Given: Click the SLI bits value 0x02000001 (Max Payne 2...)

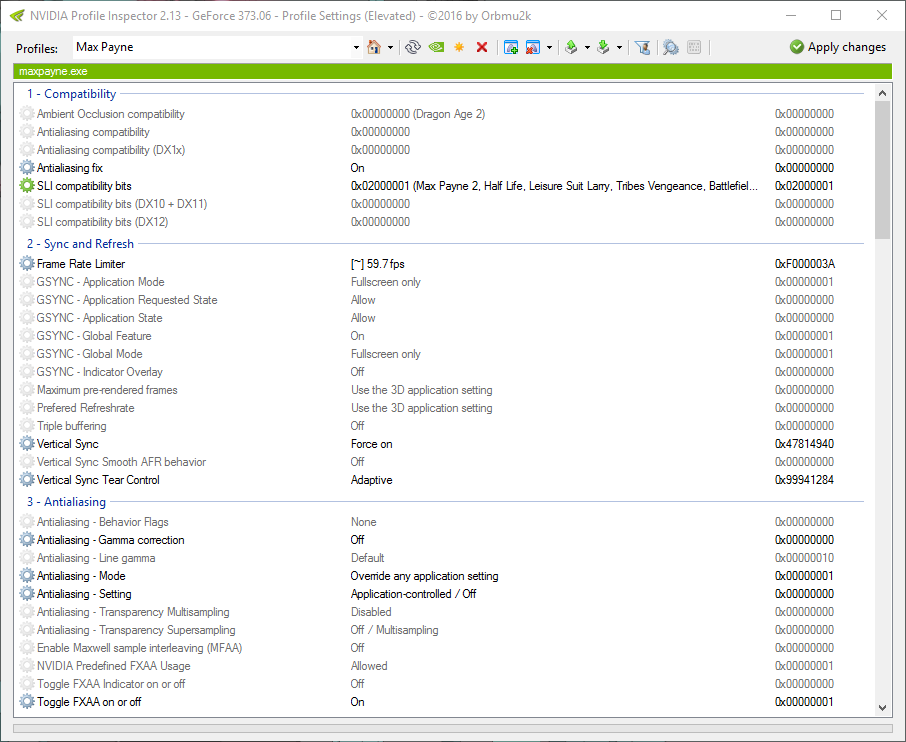Looking at the screenshot, I should point(554,186).
